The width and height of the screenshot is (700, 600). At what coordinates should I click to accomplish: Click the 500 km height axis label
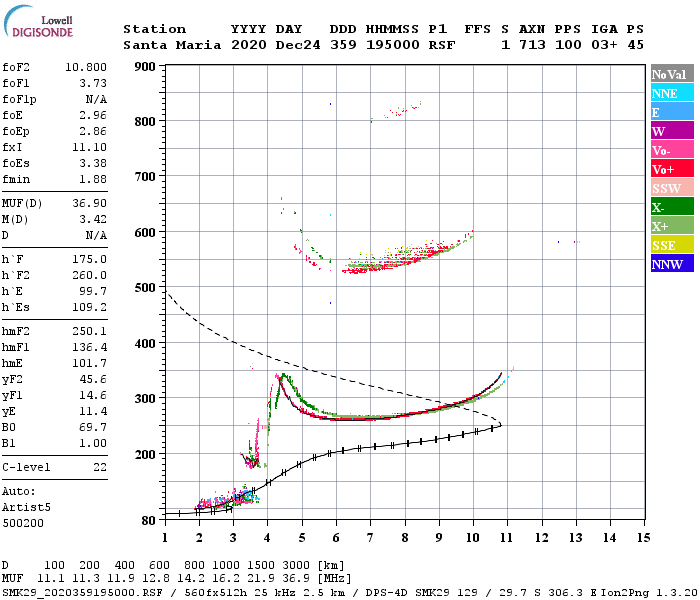click(x=145, y=288)
